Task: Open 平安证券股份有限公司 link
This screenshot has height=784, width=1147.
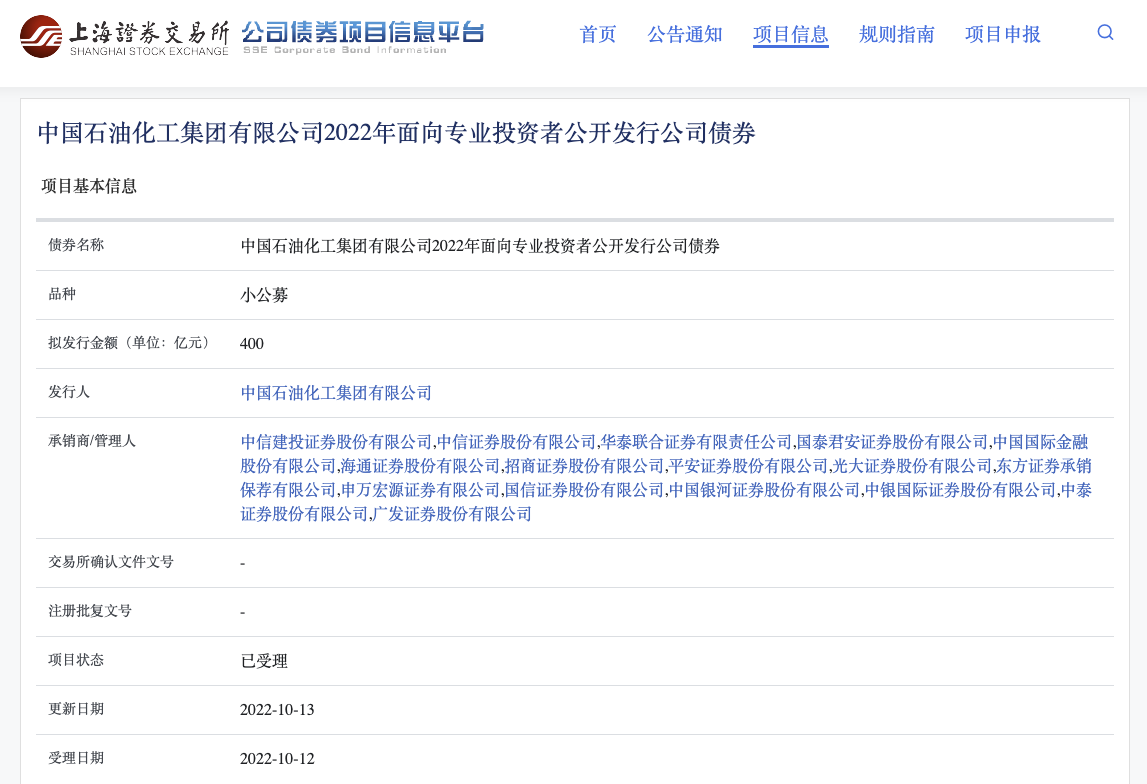Action: [748, 466]
